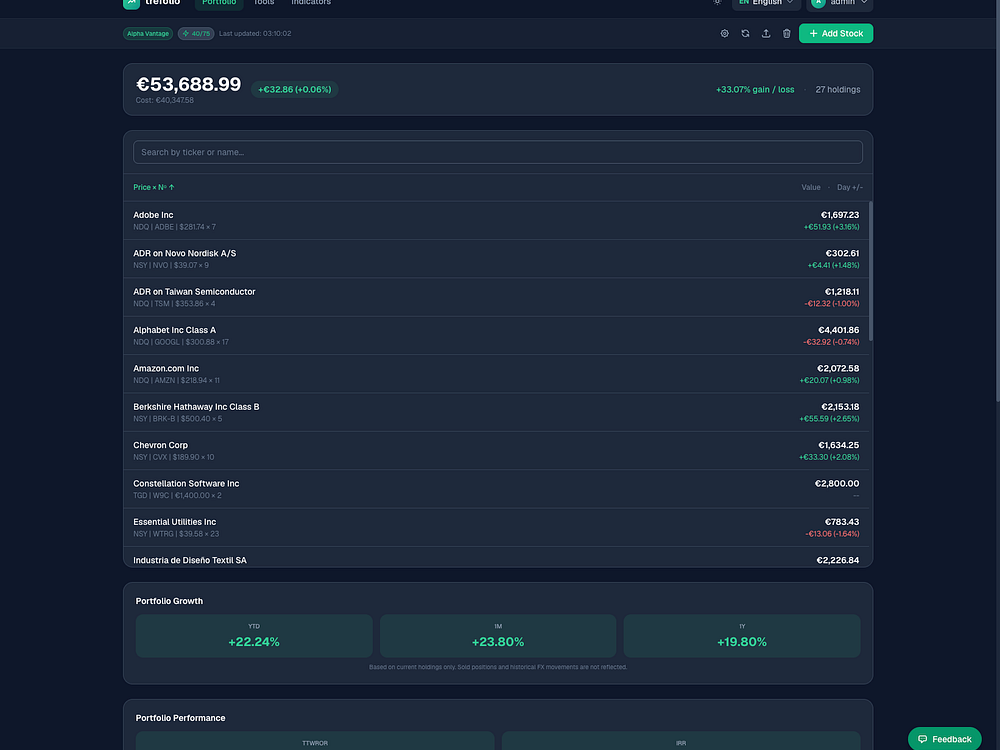Click Essential Utilities change -€13.06 (-1.64%)
Viewport: 1000px width, 750px height.
tap(832, 534)
